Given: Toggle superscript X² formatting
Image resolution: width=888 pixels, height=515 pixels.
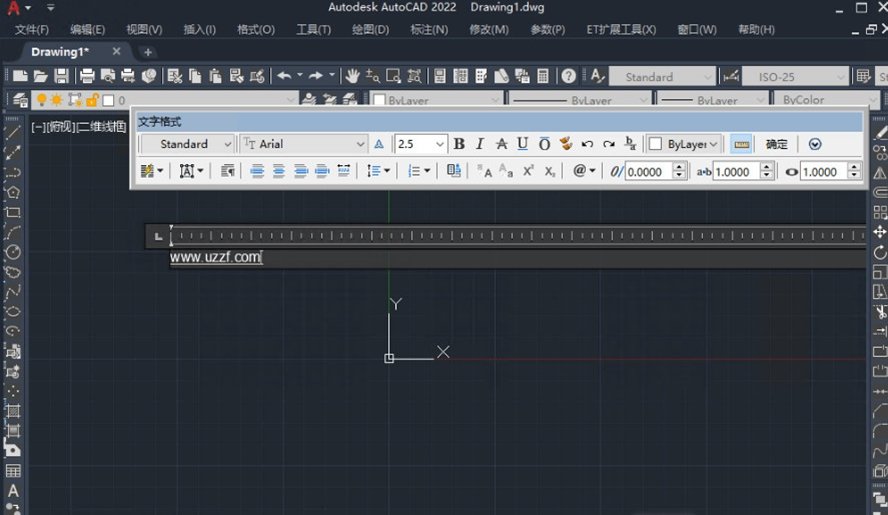Looking at the screenshot, I should [x=528, y=171].
